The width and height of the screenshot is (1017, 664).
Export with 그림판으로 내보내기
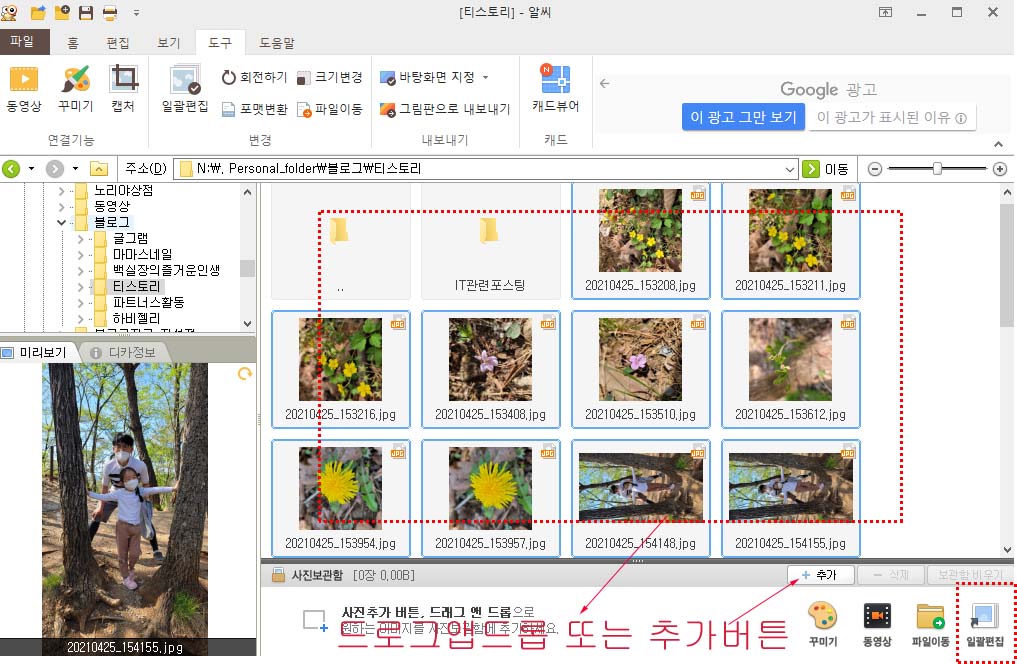(445, 109)
